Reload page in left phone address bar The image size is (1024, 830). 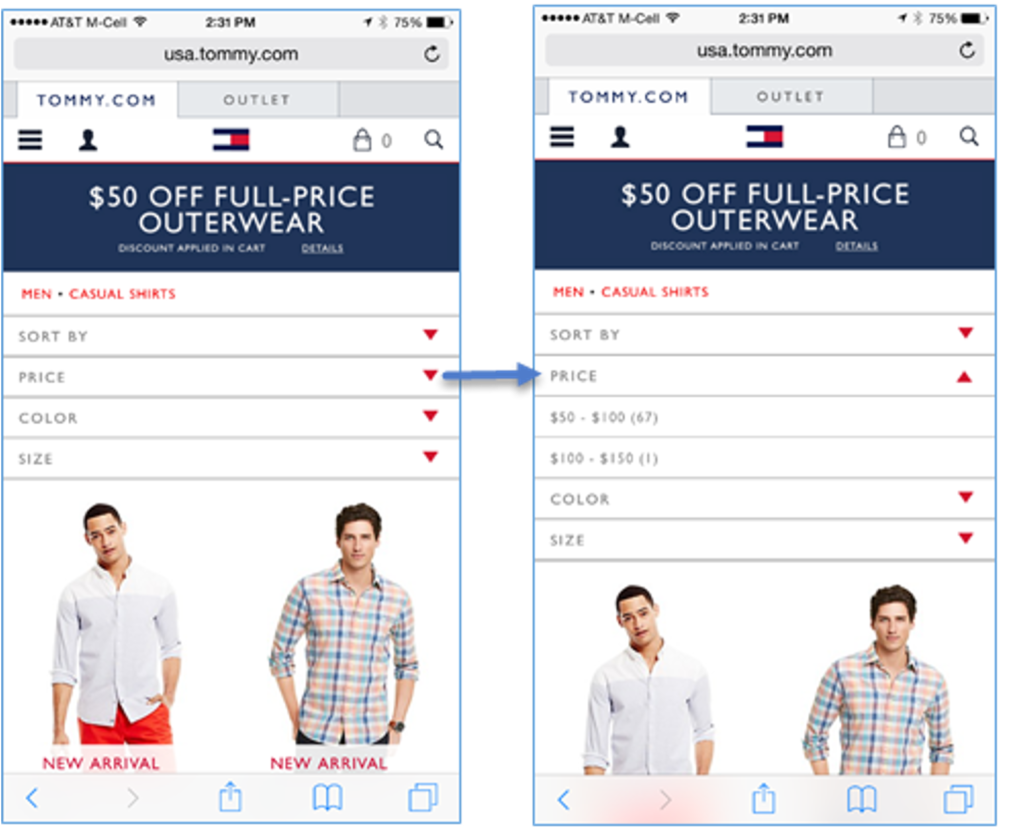(432, 54)
